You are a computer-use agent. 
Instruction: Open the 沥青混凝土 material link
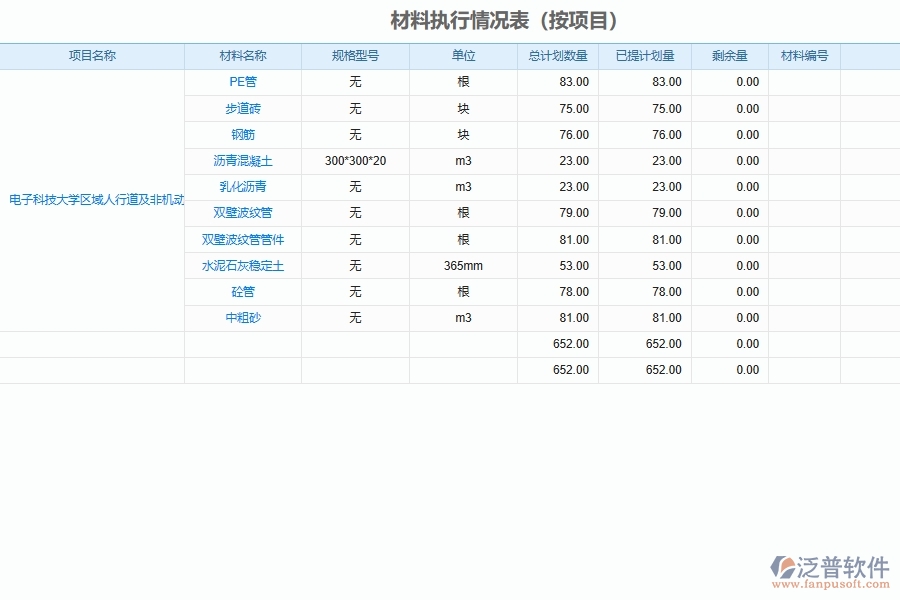[243, 160]
